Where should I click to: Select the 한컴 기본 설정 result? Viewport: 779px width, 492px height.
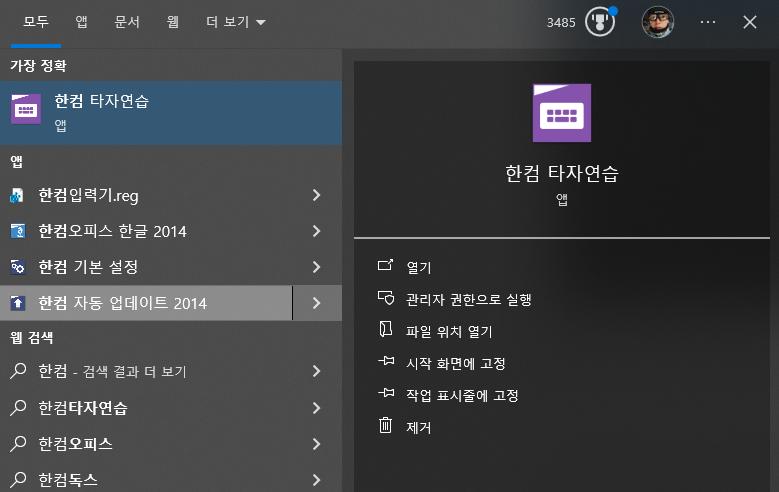(x=147, y=267)
